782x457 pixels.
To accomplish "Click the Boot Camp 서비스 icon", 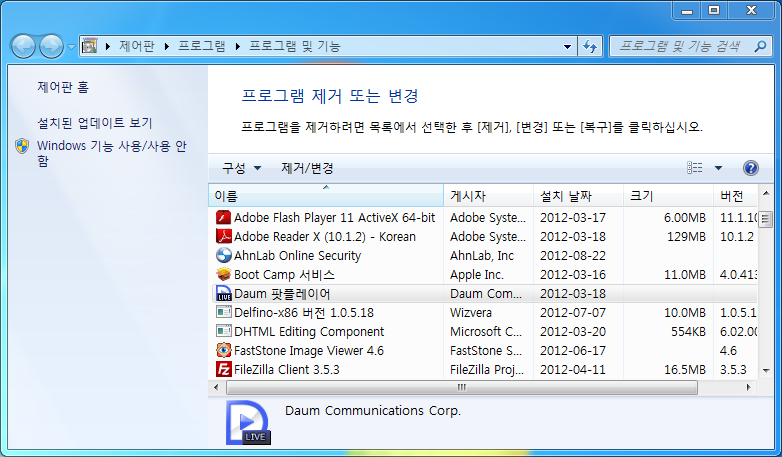I will [224, 274].
